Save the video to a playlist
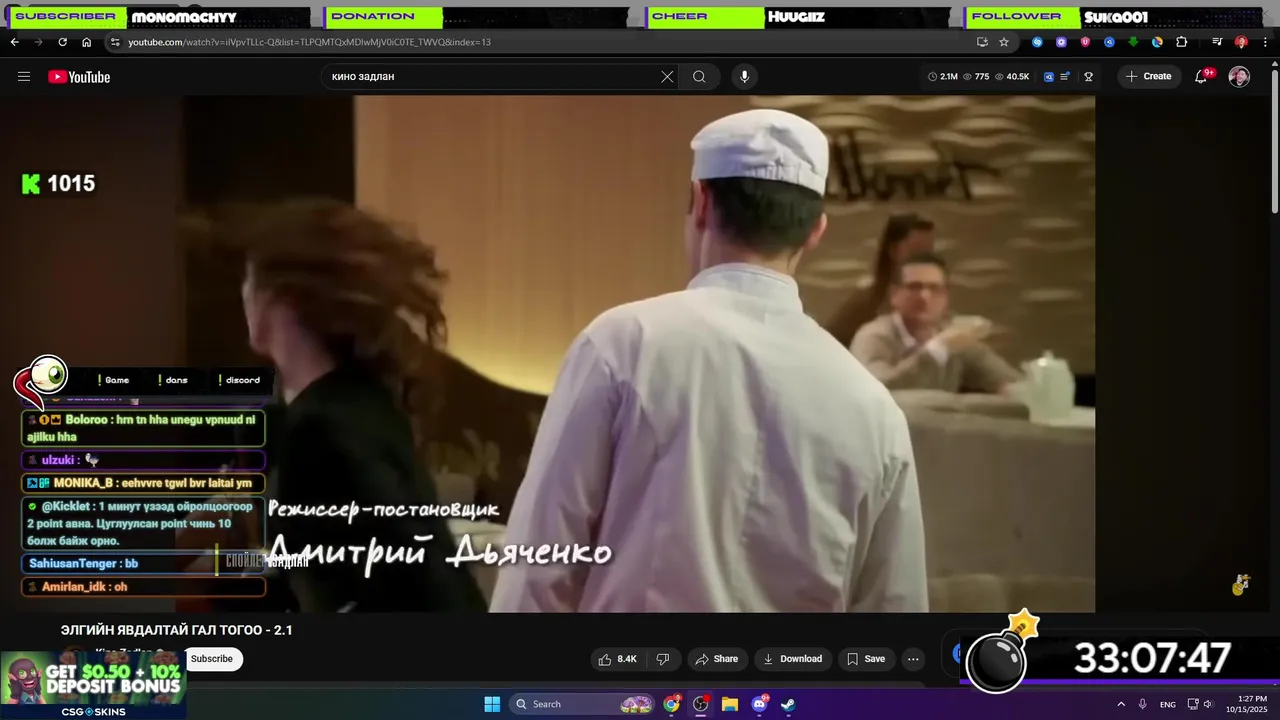 (866, 659)
